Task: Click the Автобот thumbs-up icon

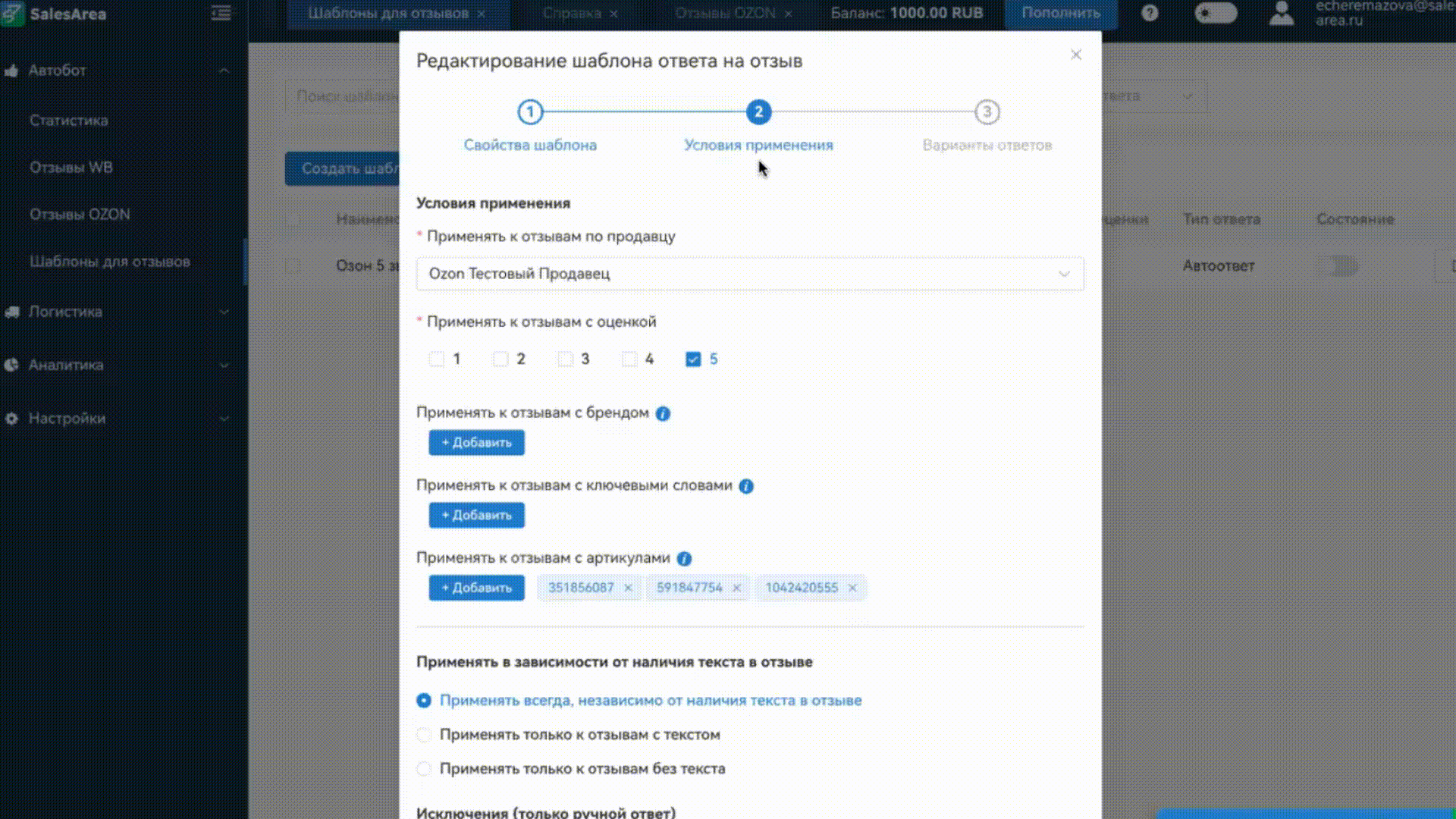Action: (x=11, y=71)
